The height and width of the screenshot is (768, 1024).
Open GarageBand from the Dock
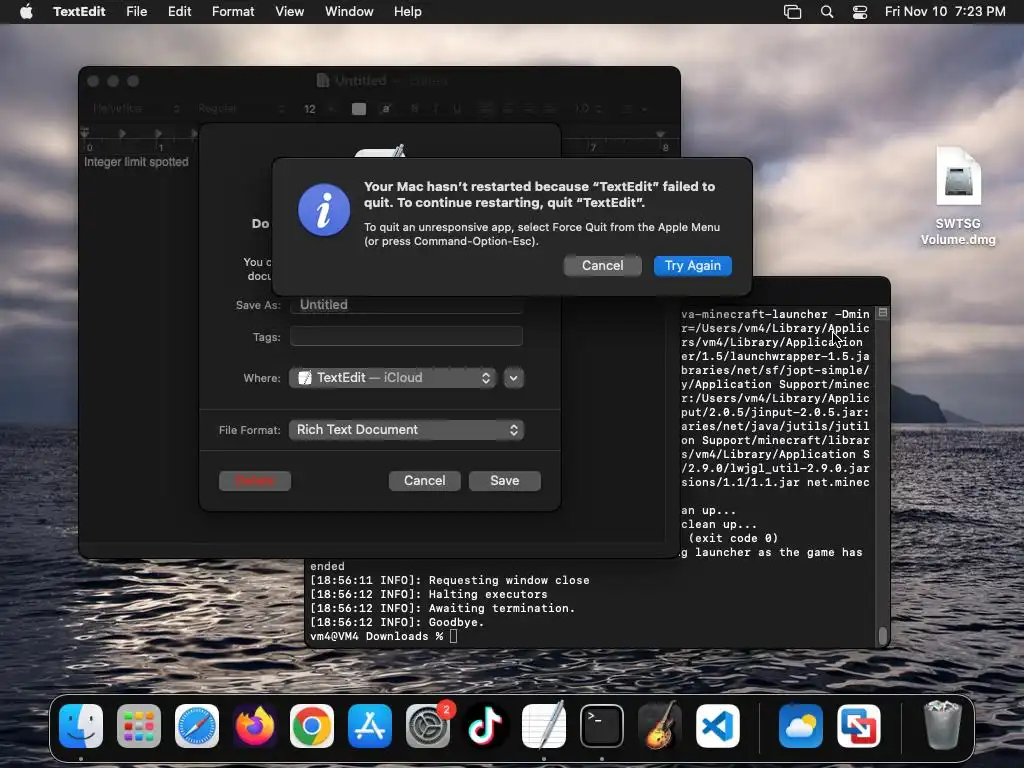[660, 726]
